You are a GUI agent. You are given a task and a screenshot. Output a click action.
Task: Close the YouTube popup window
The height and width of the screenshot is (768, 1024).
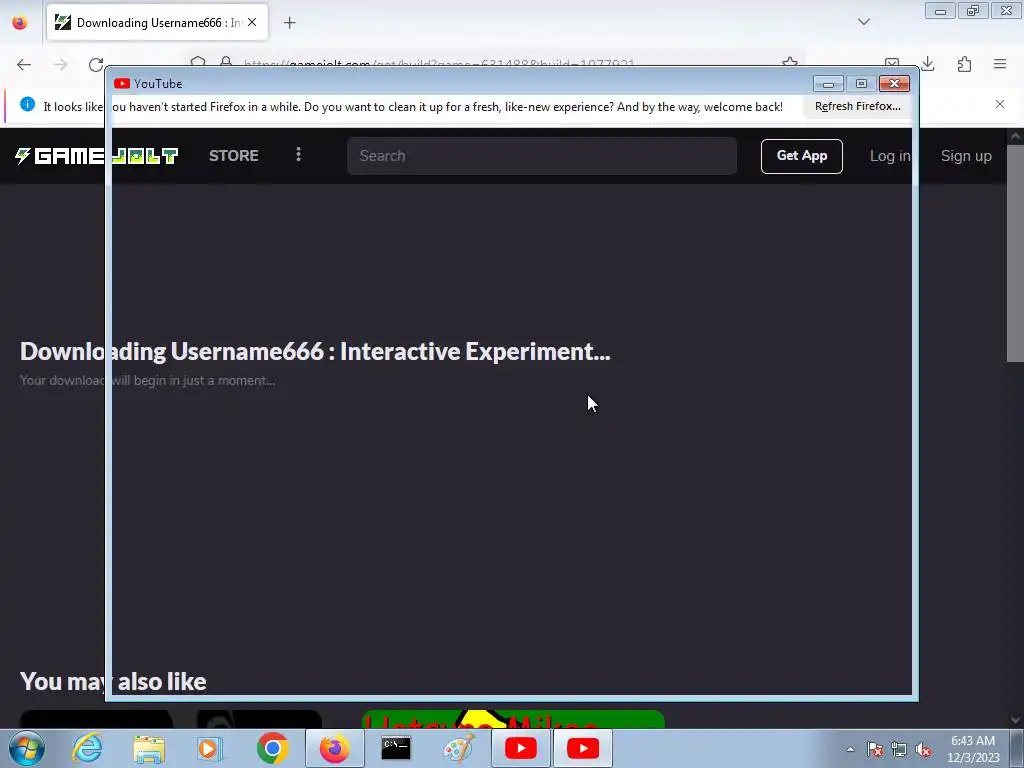click(x=894, y=84)
